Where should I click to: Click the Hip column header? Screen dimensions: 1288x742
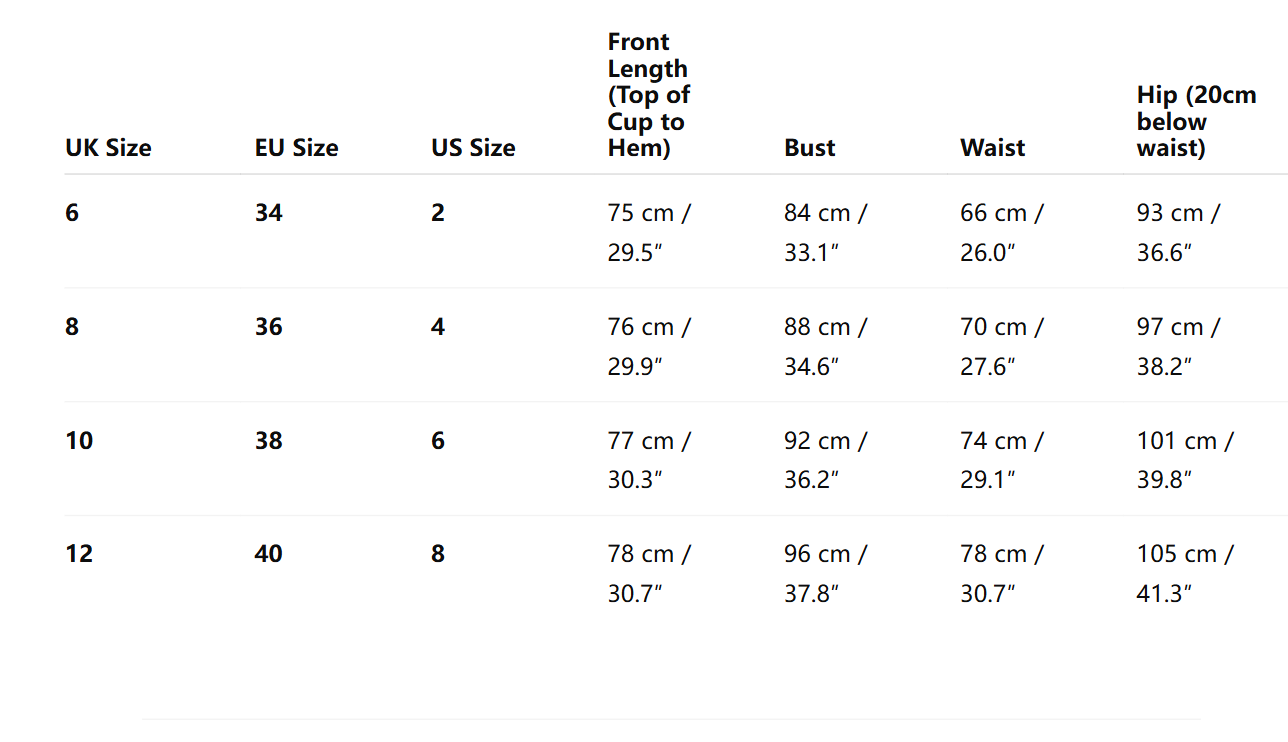(x=1196, y=122)
